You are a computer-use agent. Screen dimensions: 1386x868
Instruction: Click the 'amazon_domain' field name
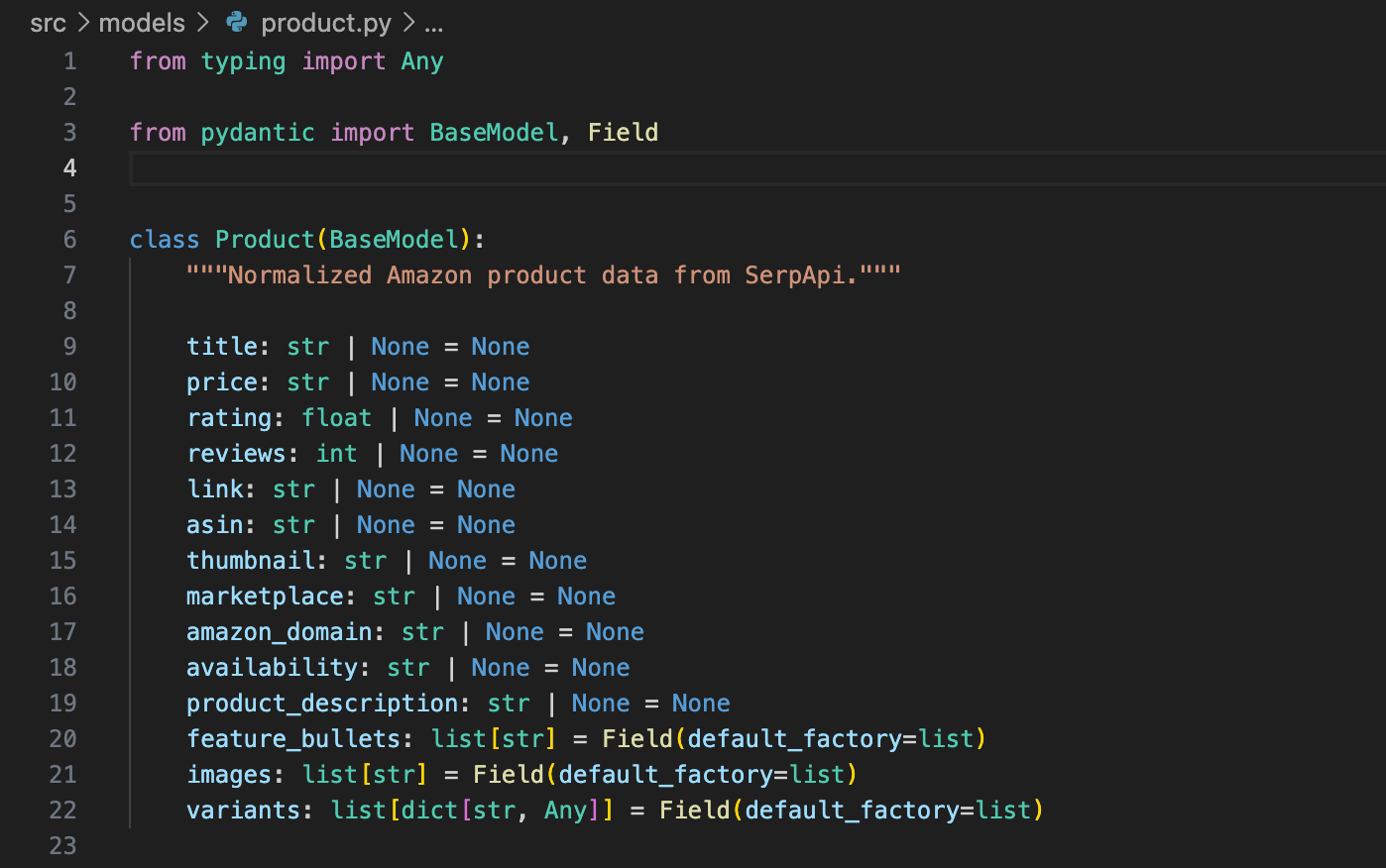click(x=280, y=632)
